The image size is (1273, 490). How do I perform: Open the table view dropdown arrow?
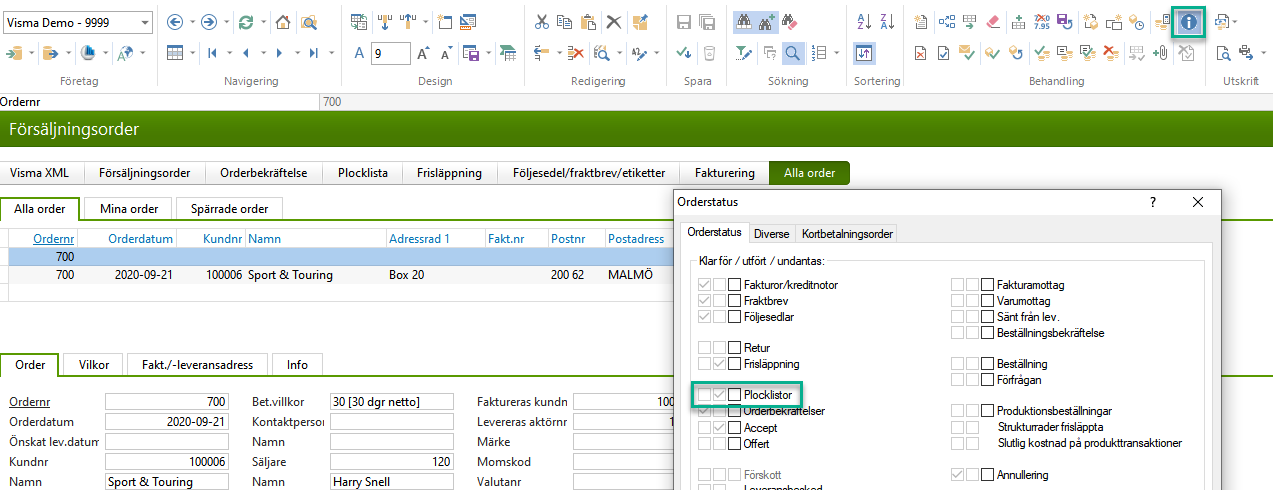[193, 53]
